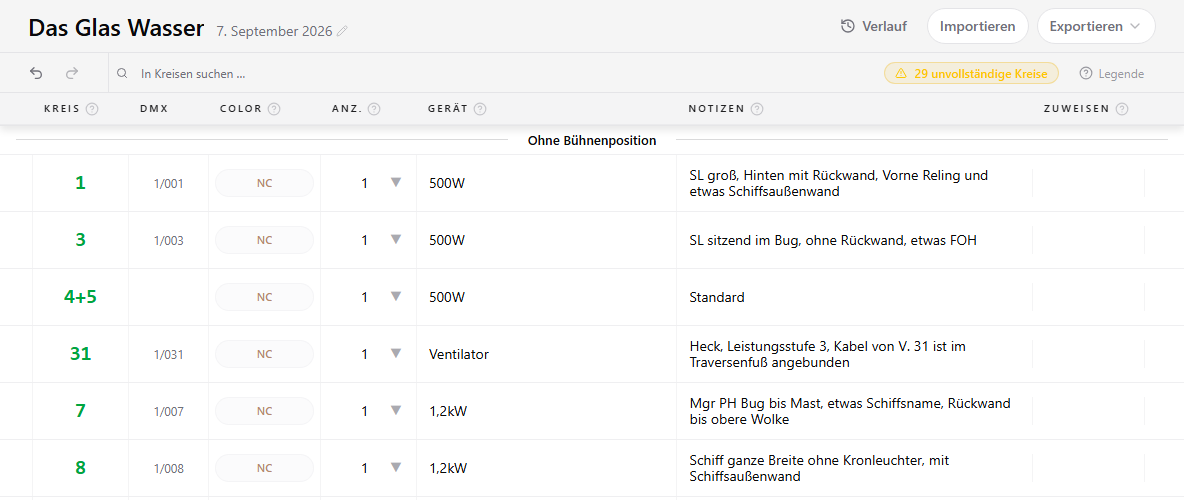Image resolution: width=1184 pixels, height=500 pixels.
Task: Click the DMX column header
Action: (x=154, y=109)
